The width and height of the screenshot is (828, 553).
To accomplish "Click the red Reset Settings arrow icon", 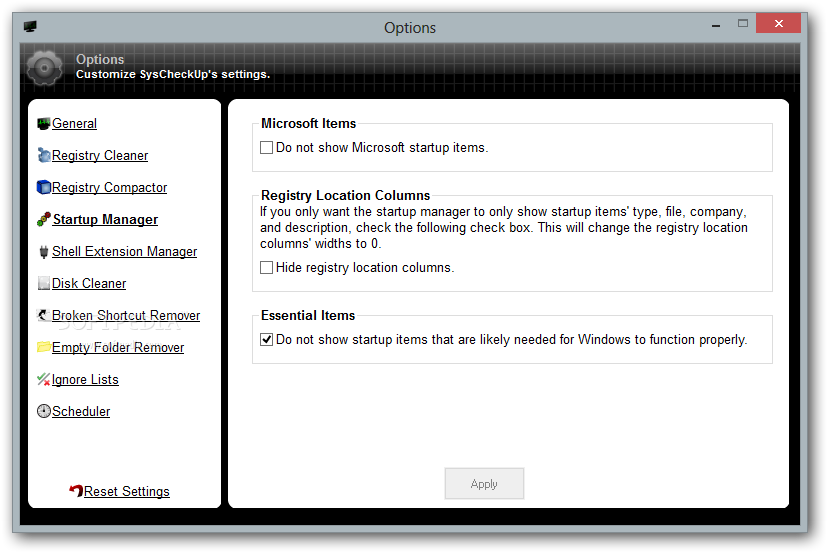I will [76, 491].
